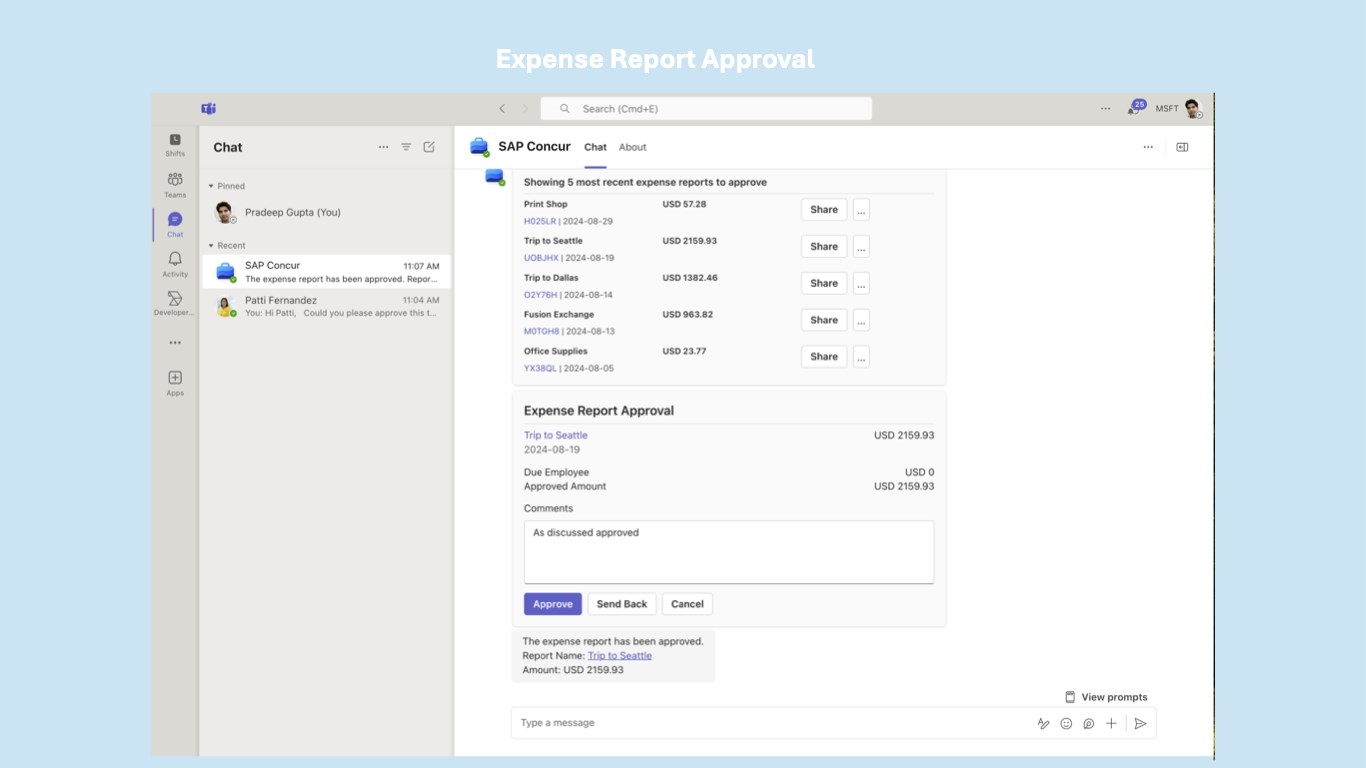Open more options in SAP Concur header
The width and height of the screenshot is (1366, 768).
[1148, 147]
